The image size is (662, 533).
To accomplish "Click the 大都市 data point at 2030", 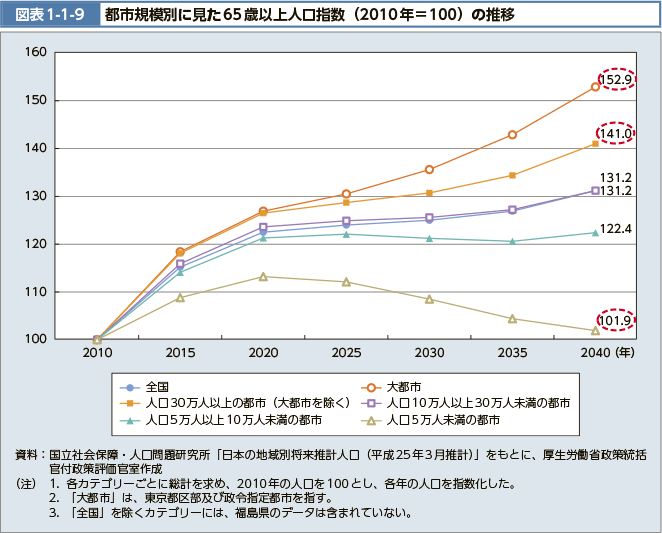I will (429, 170).
